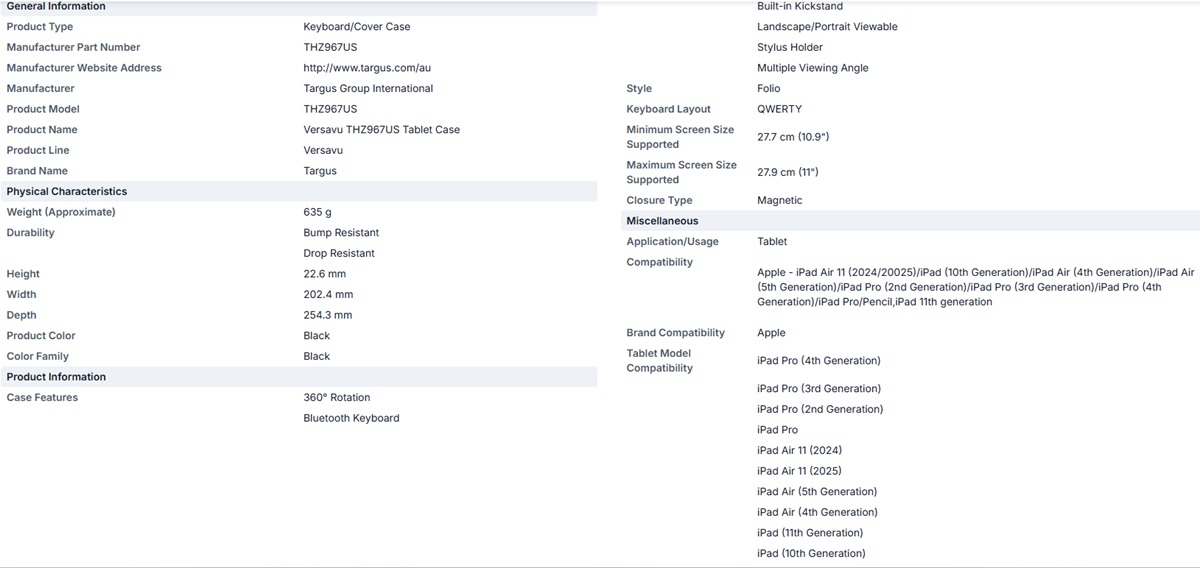
Task: Click the THZ967US value next to Manufacturer Part Number
Action: pyautogui.click(x=330, y=47)
